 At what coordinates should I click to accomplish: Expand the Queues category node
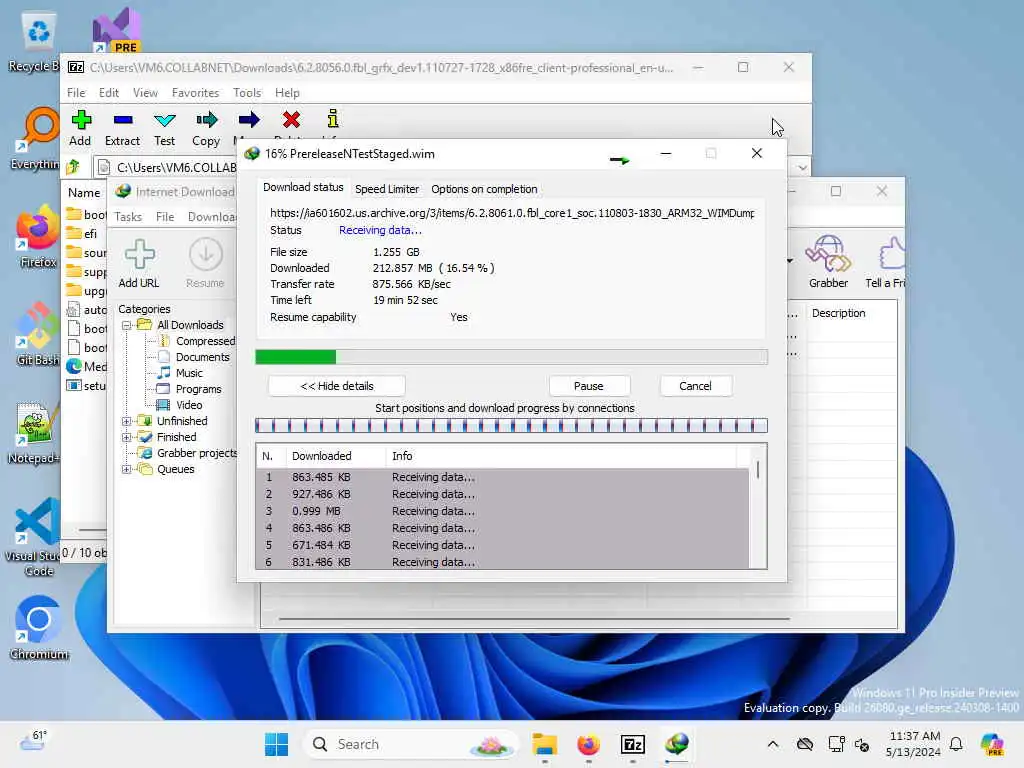point(127,470)
